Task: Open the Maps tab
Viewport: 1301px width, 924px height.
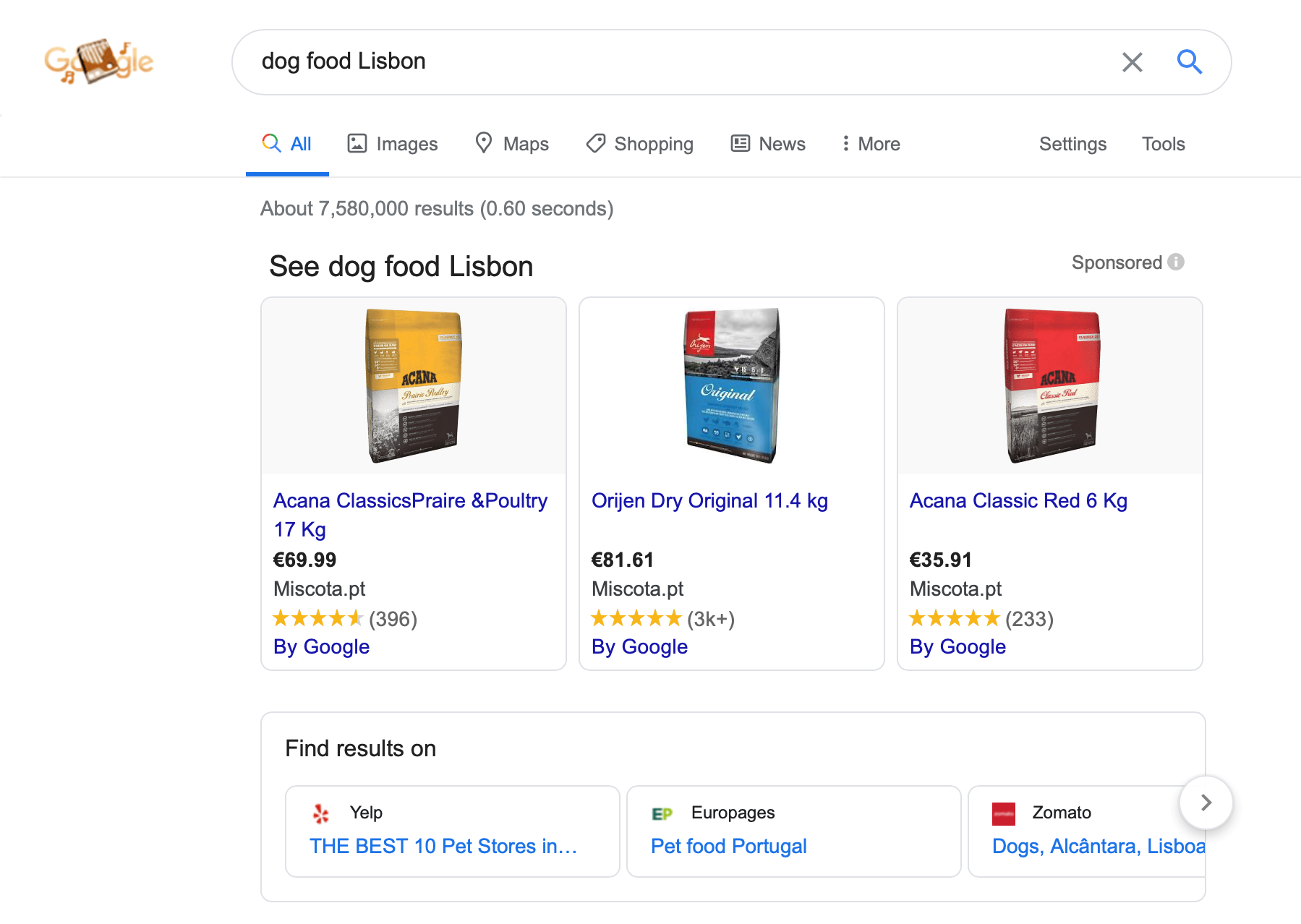Action: pyautogui.click(x=512, y=144)
